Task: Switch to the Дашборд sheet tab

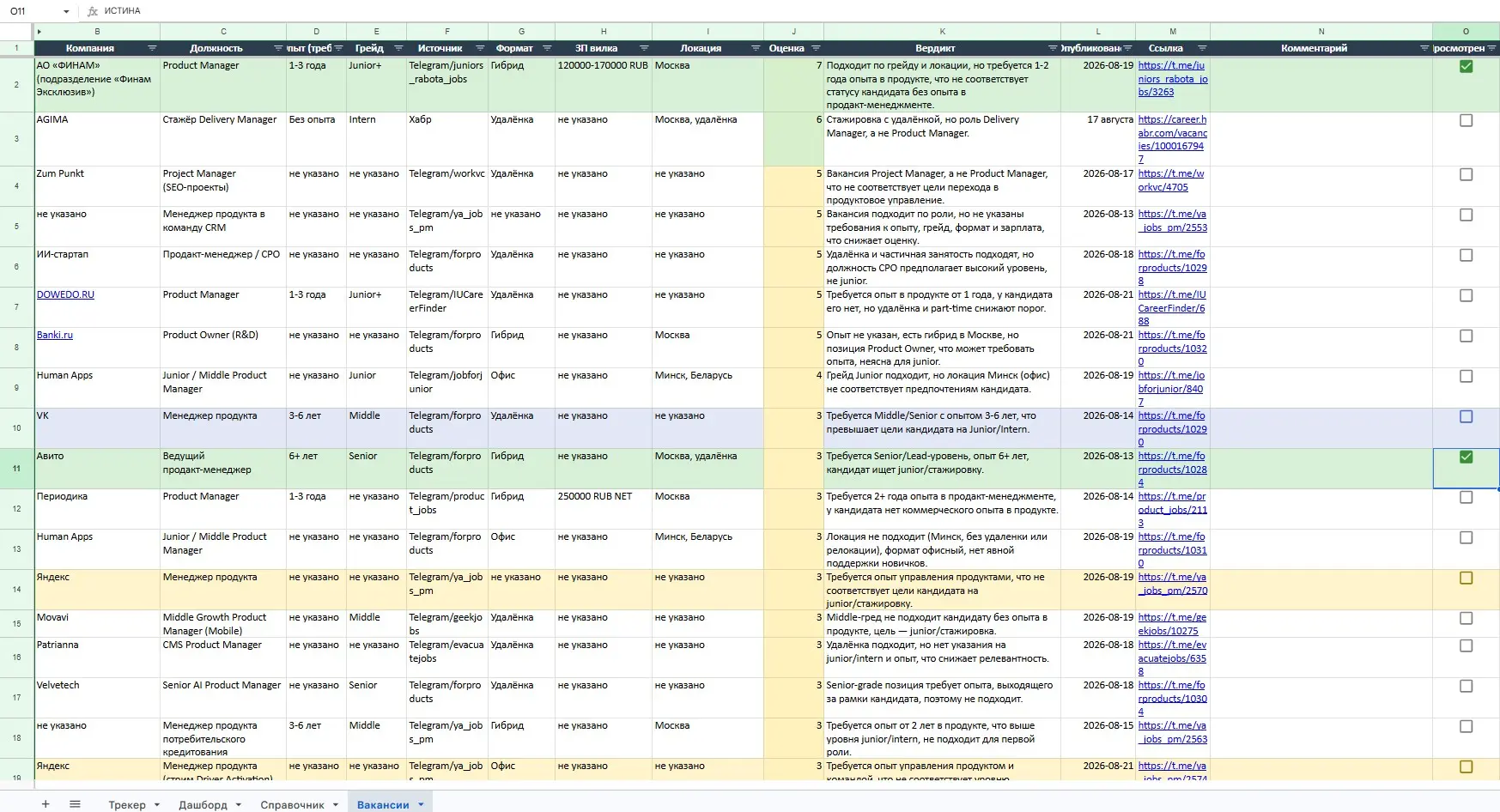Action: pyautogui.click(x=203, y=805)
